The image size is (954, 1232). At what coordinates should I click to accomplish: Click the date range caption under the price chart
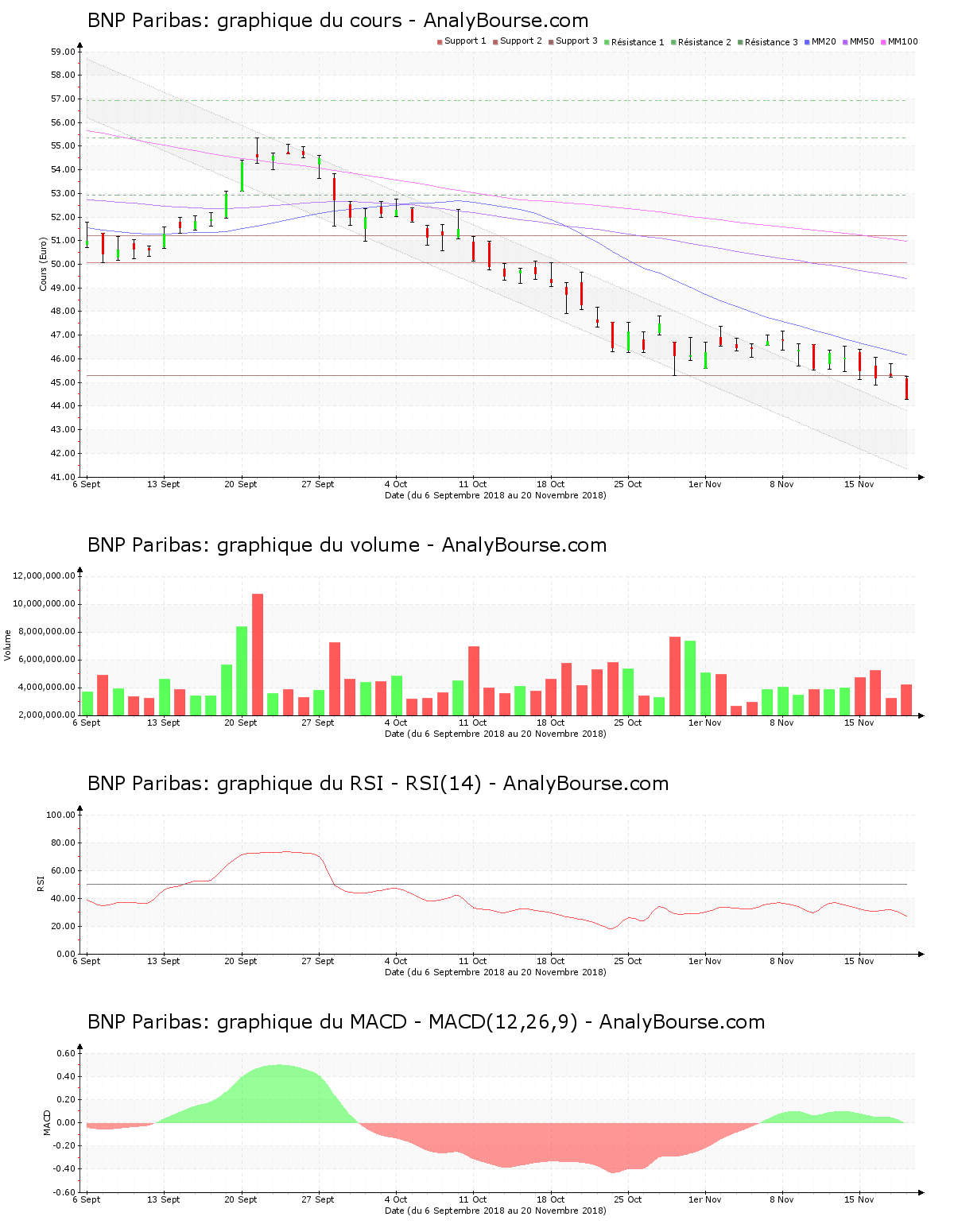(x=495, y=495)
